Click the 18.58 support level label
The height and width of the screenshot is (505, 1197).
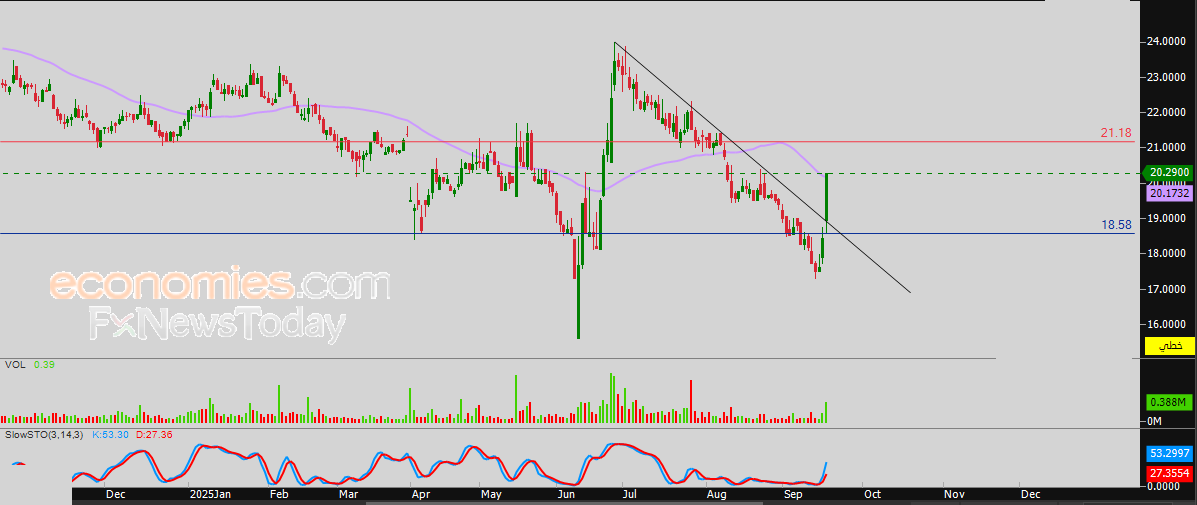[1115, 225]
